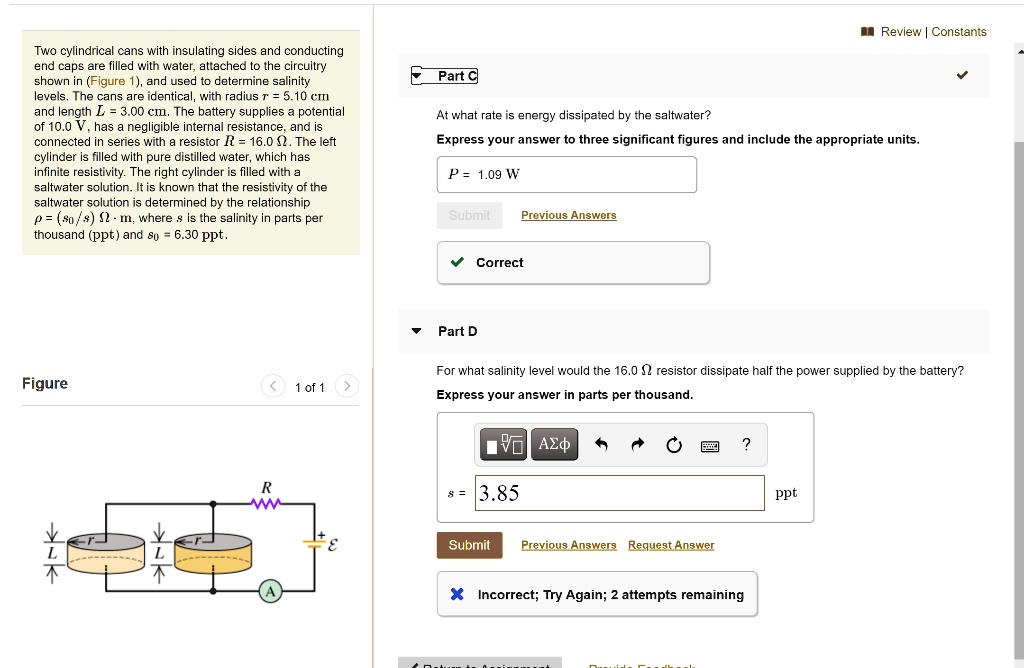Viewport: 1024px width, 668px height.
Task: Open the Review link
Action: pyautogui.click(x=901, y=32)
